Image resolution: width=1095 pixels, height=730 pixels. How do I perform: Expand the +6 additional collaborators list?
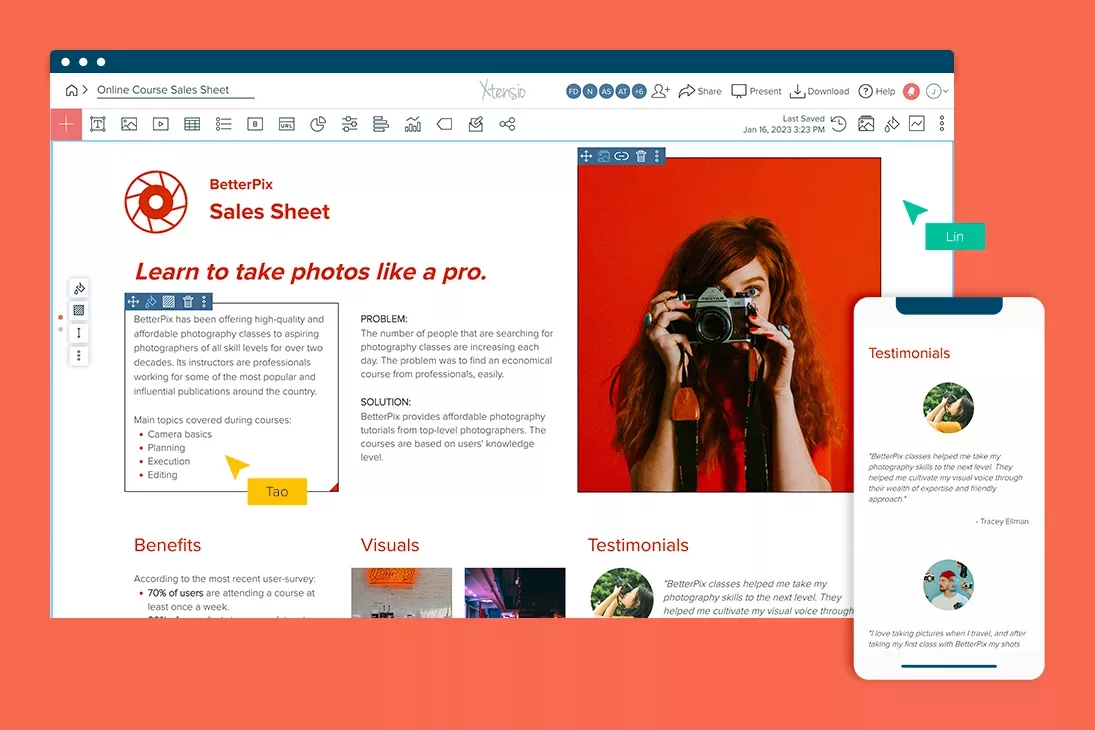(639, 91)
